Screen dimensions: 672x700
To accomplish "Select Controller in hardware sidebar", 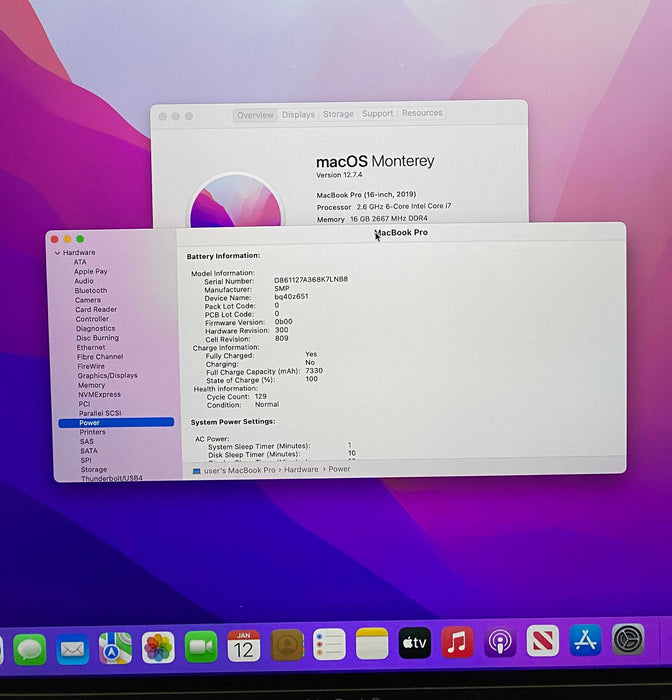I will point(92,319).
